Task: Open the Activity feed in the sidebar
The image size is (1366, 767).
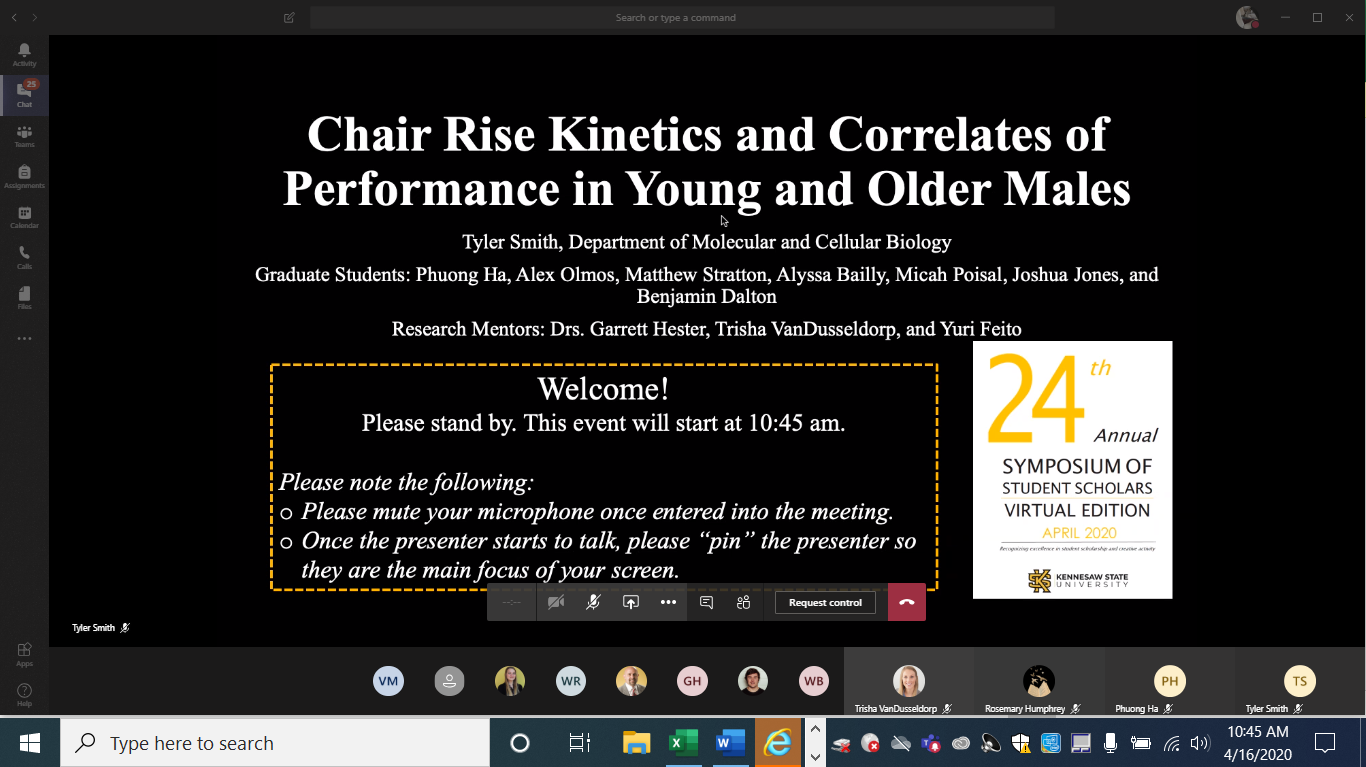Action: 24,54
